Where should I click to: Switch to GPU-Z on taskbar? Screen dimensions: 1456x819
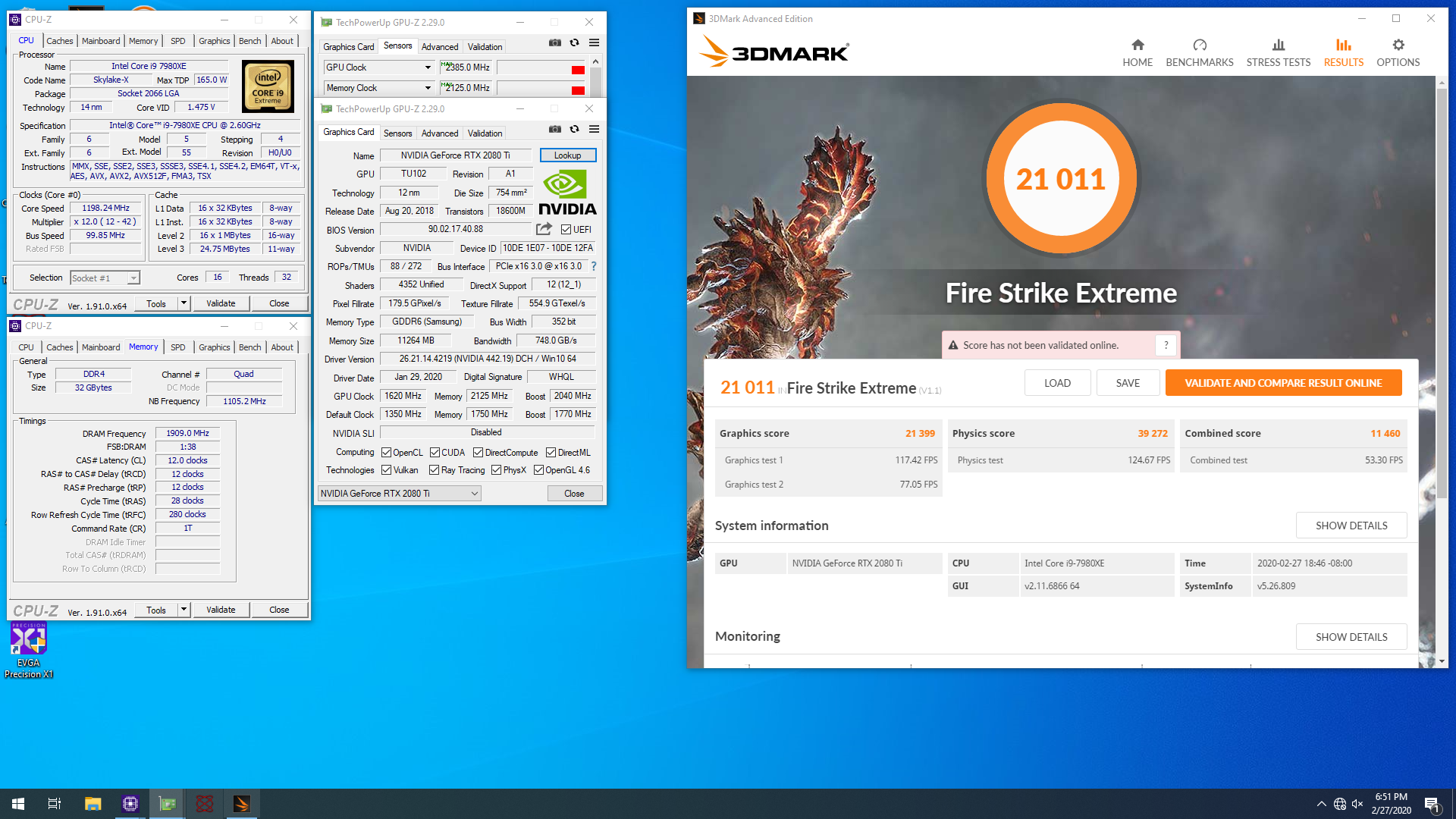point(168,804)
